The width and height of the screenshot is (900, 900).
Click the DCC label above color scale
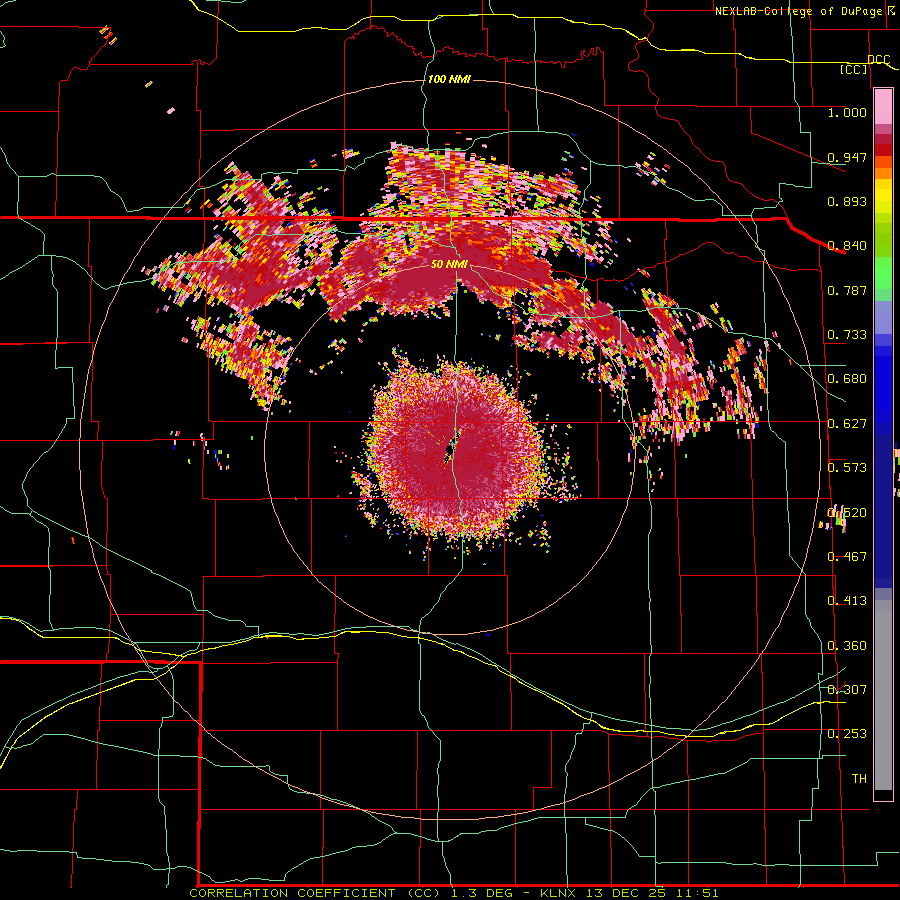[x=878, y=59]
